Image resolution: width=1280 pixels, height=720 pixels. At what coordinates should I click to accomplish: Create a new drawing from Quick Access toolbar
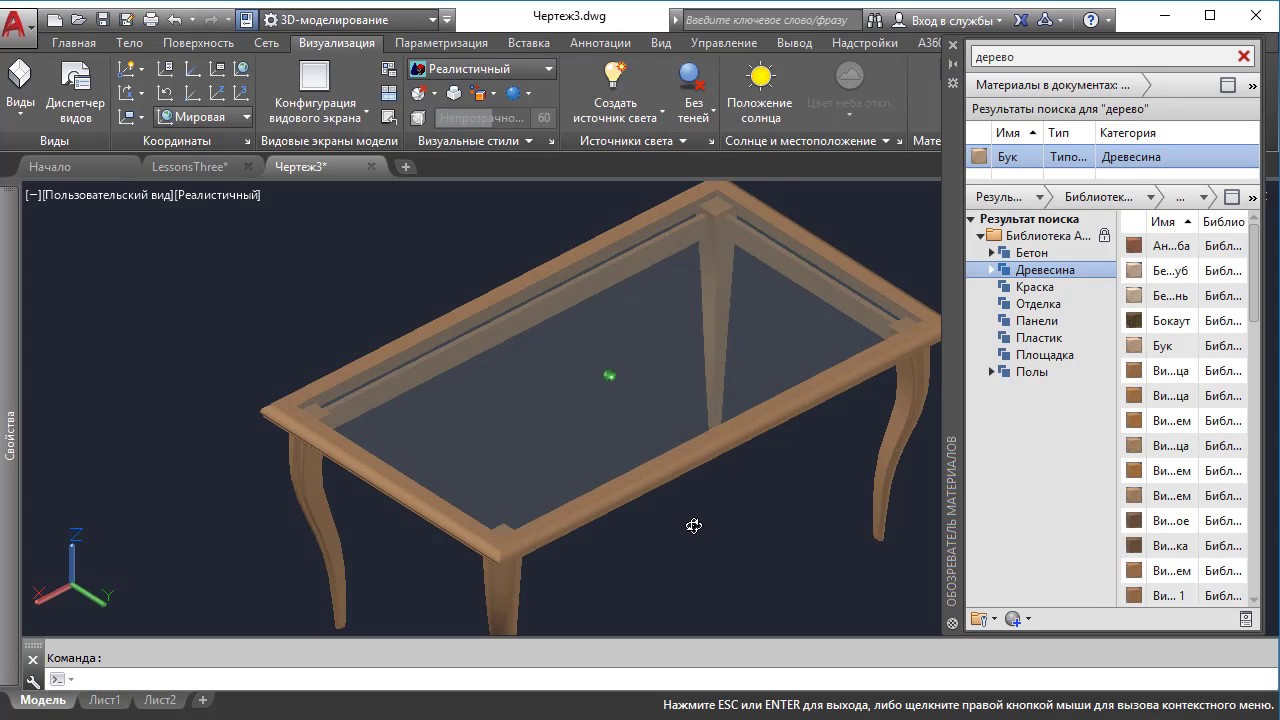point(55,20)
